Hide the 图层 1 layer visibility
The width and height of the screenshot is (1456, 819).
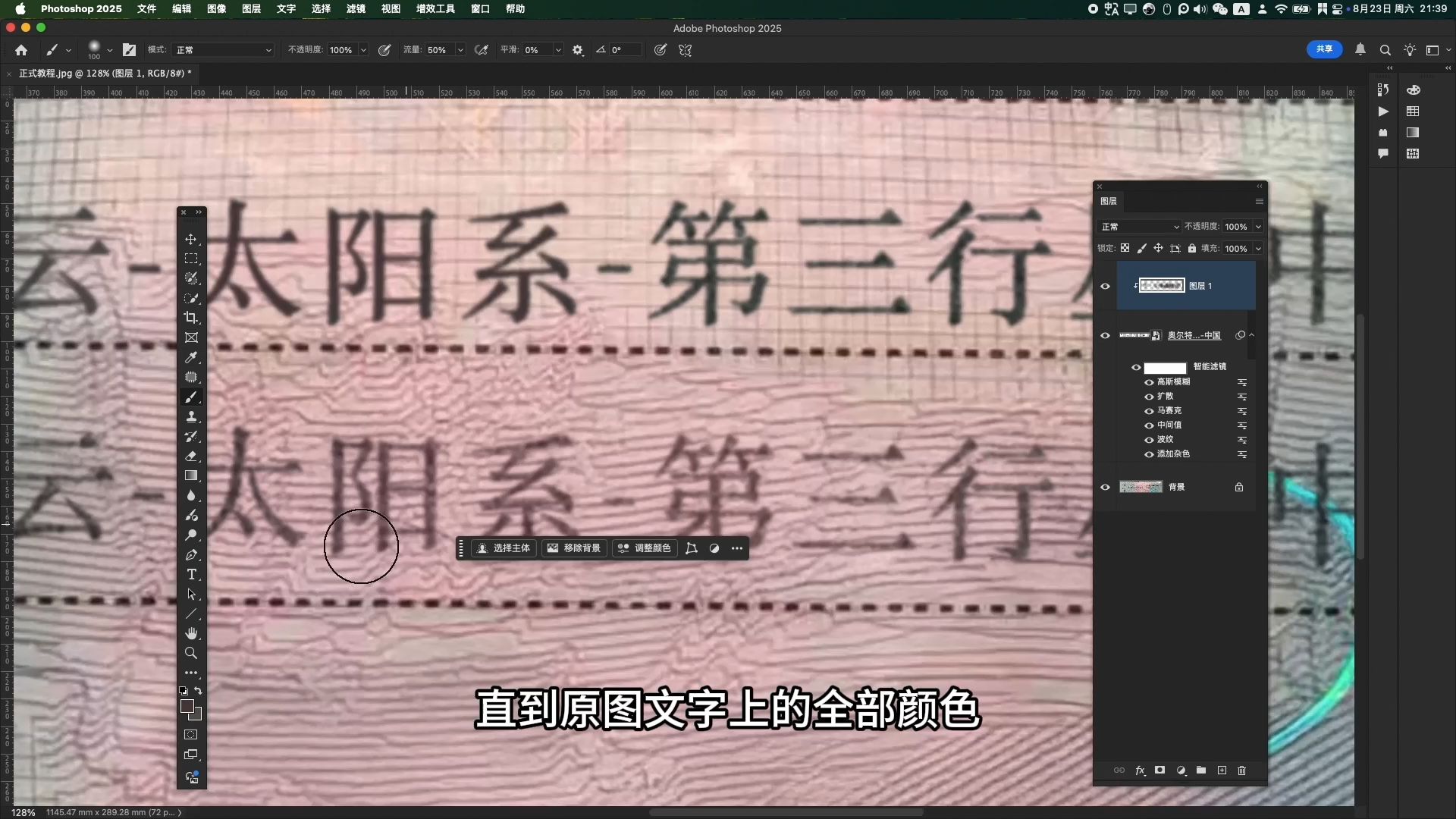coord(1105,286)
